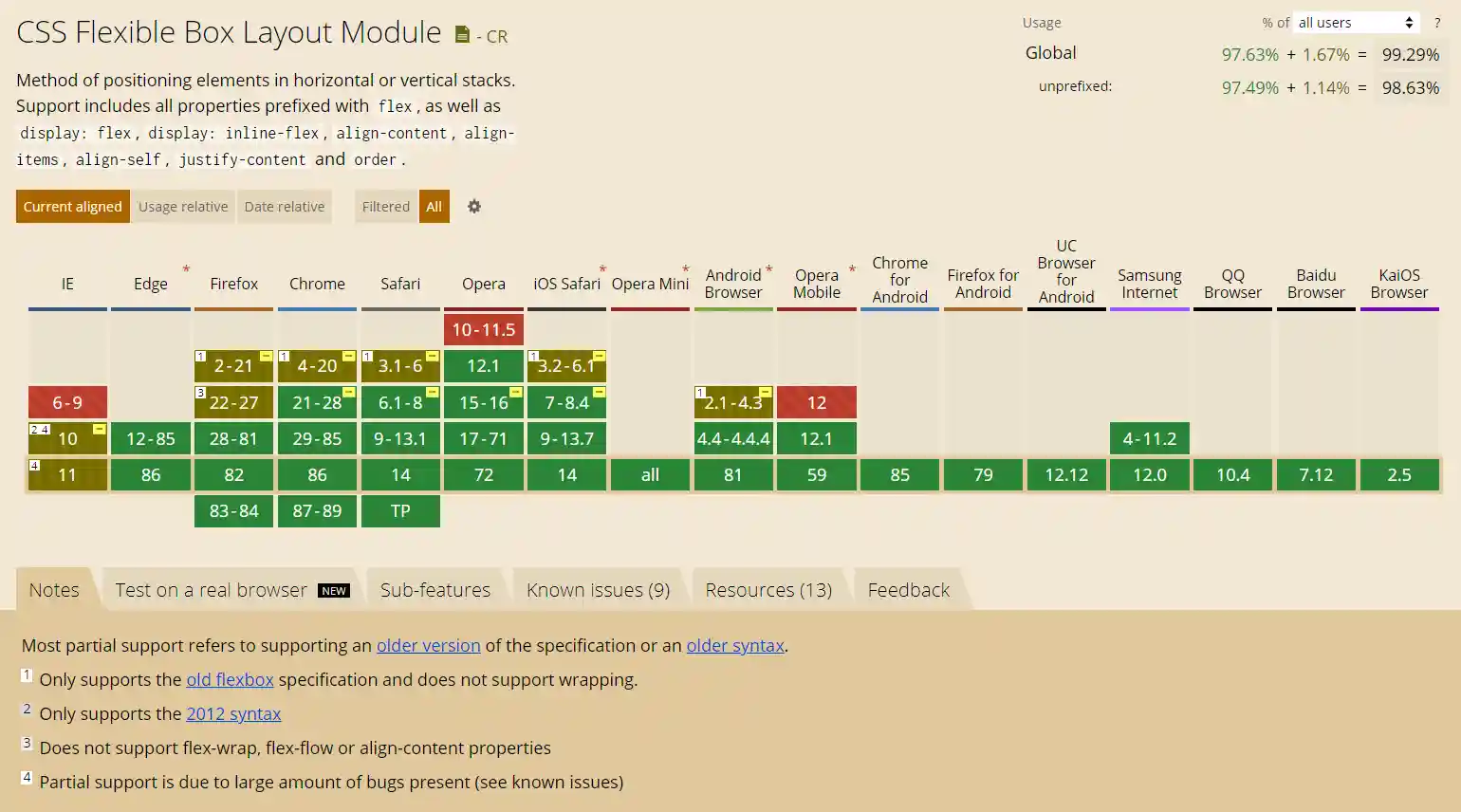Click the Chrome 86 current version cell

click(x=317, y=474)
